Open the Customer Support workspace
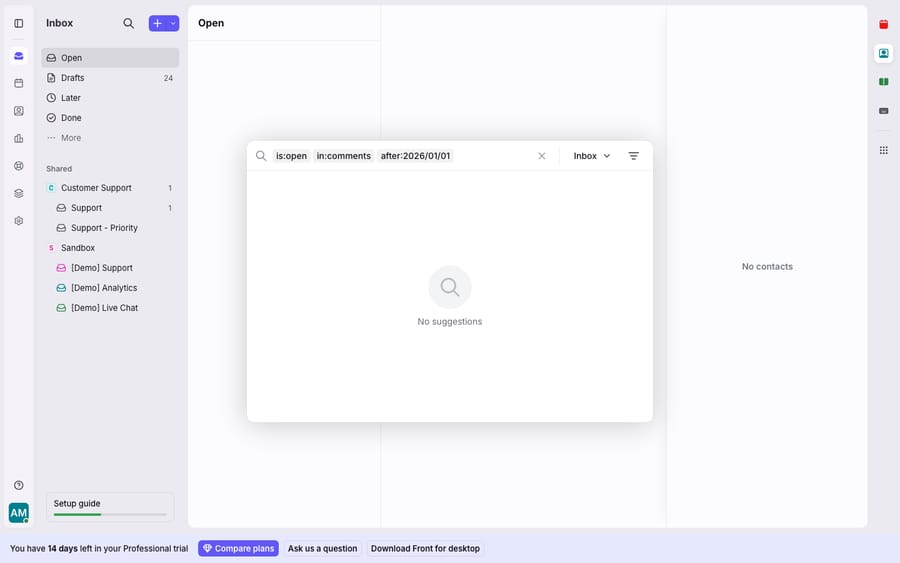The height and width of the screenshot is (563, 900). (x=110, y=188)
